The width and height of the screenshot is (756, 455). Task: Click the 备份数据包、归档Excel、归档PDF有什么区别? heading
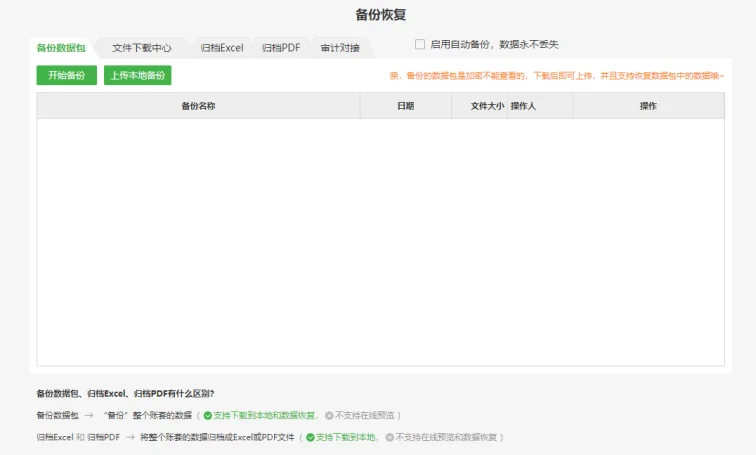click(x=125, y=393)
